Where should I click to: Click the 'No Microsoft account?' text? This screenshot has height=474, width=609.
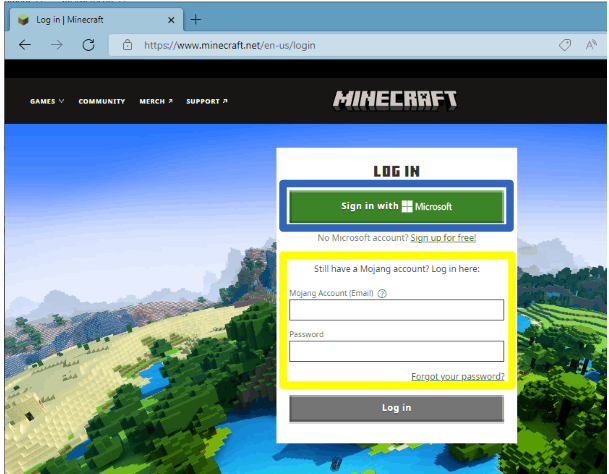[363, 238]
